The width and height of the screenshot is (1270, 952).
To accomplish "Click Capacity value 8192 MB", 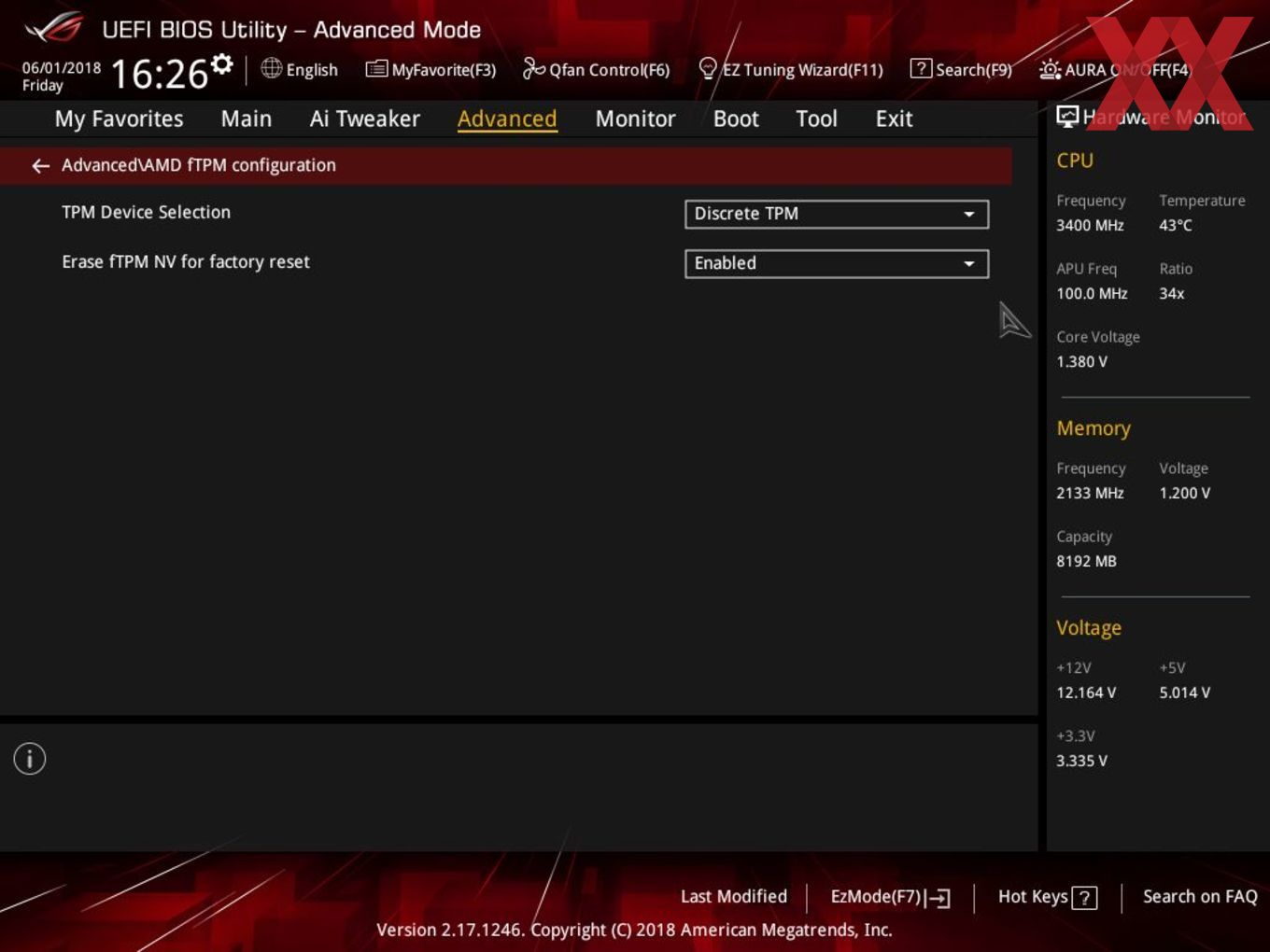I will [x=1086, y=562].
